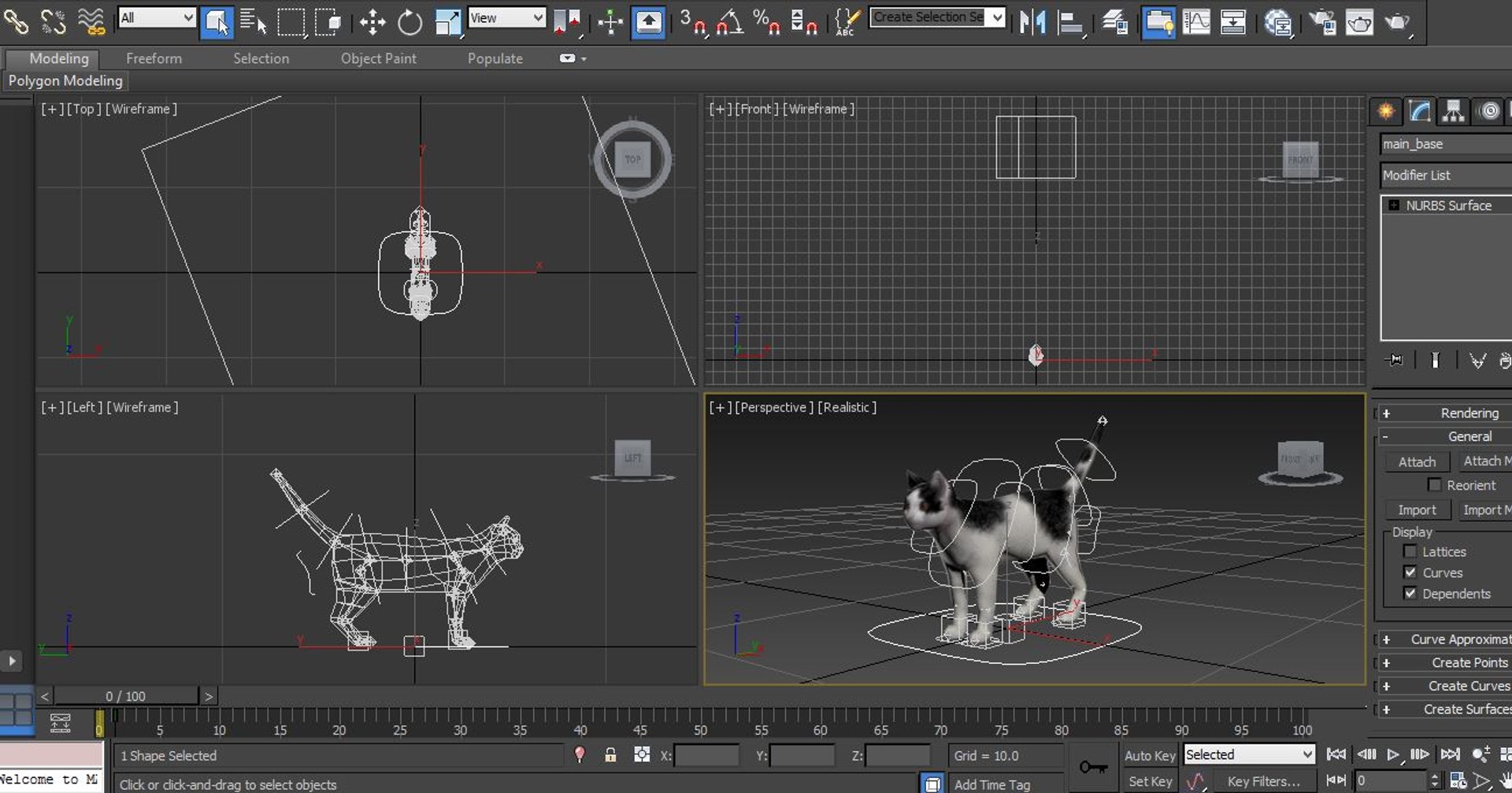1512x793 pixels.
Task: Toggle the selection lock icon
Action: (610, 754)
